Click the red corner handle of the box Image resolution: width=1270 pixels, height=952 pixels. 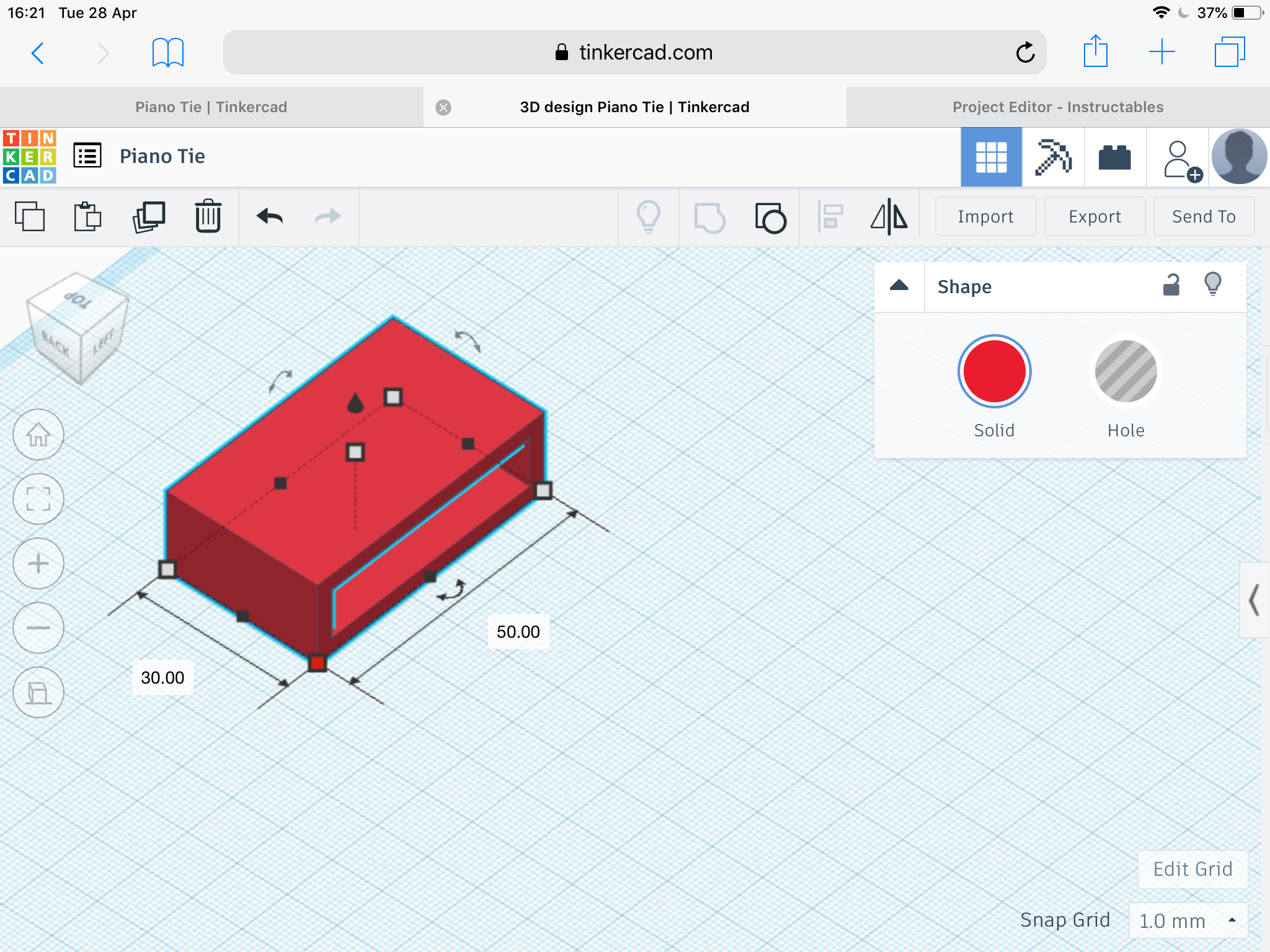click(317, 663)
